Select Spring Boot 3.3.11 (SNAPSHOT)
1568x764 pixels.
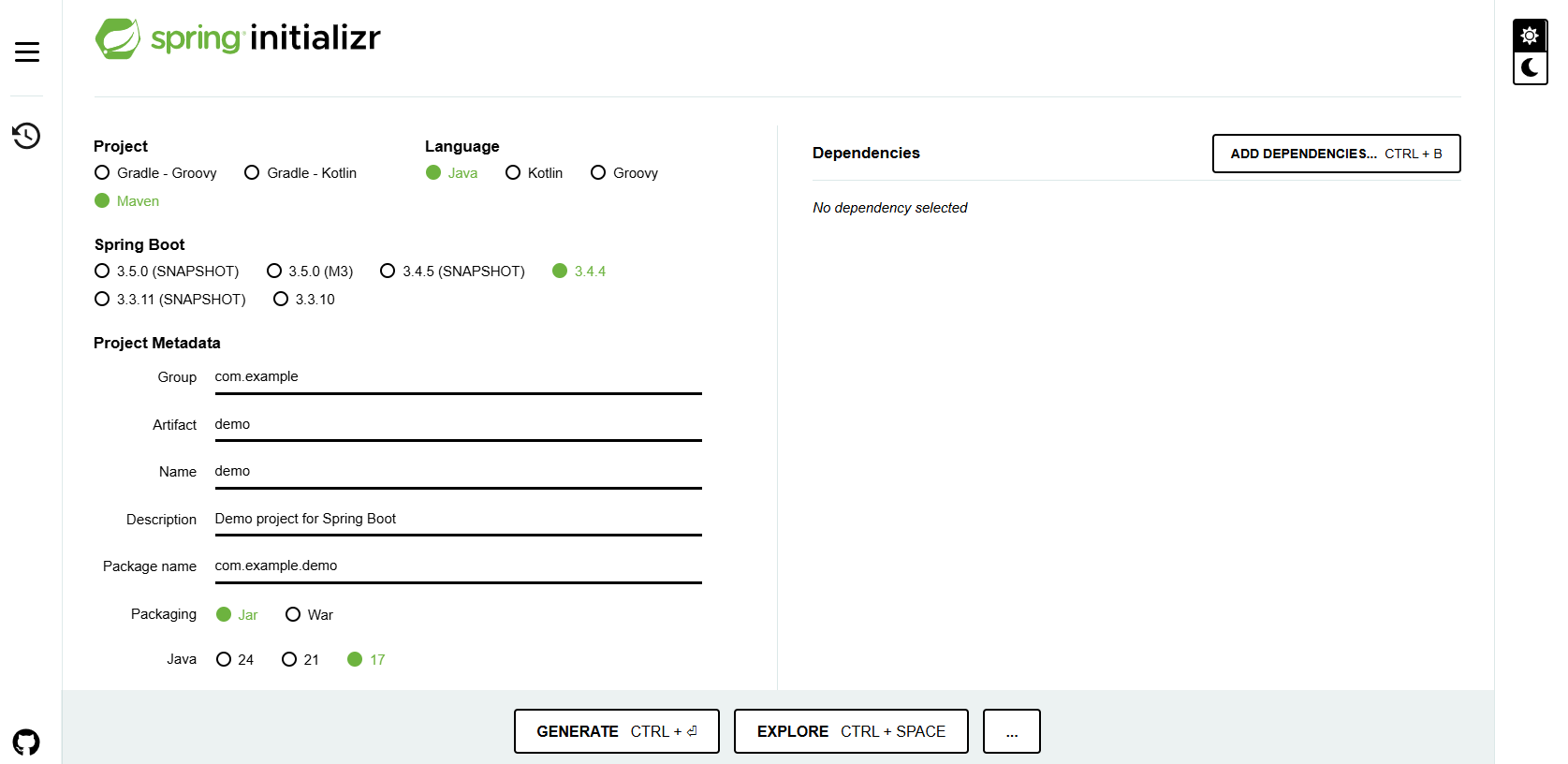[170, 300]
